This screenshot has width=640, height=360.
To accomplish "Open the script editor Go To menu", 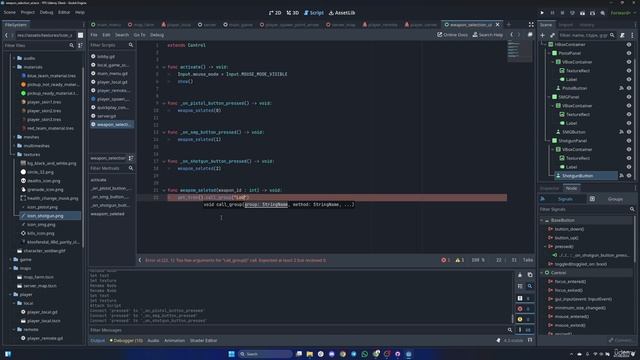I will point(139,35).
